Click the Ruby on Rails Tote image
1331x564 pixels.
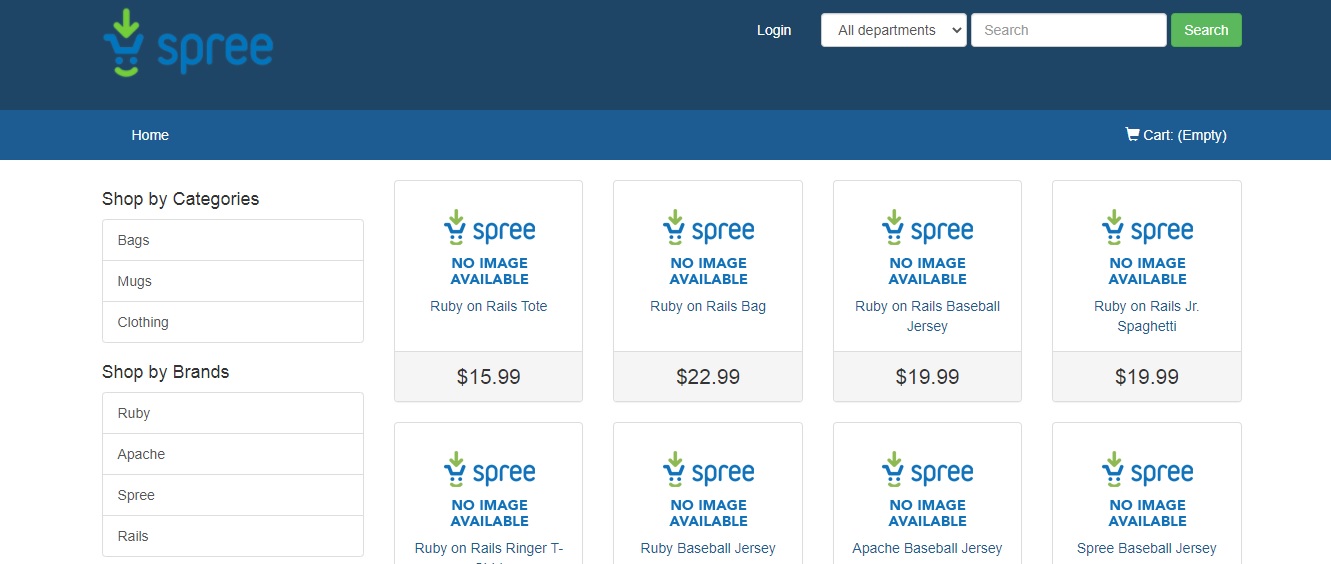click(x=488, y=246)
